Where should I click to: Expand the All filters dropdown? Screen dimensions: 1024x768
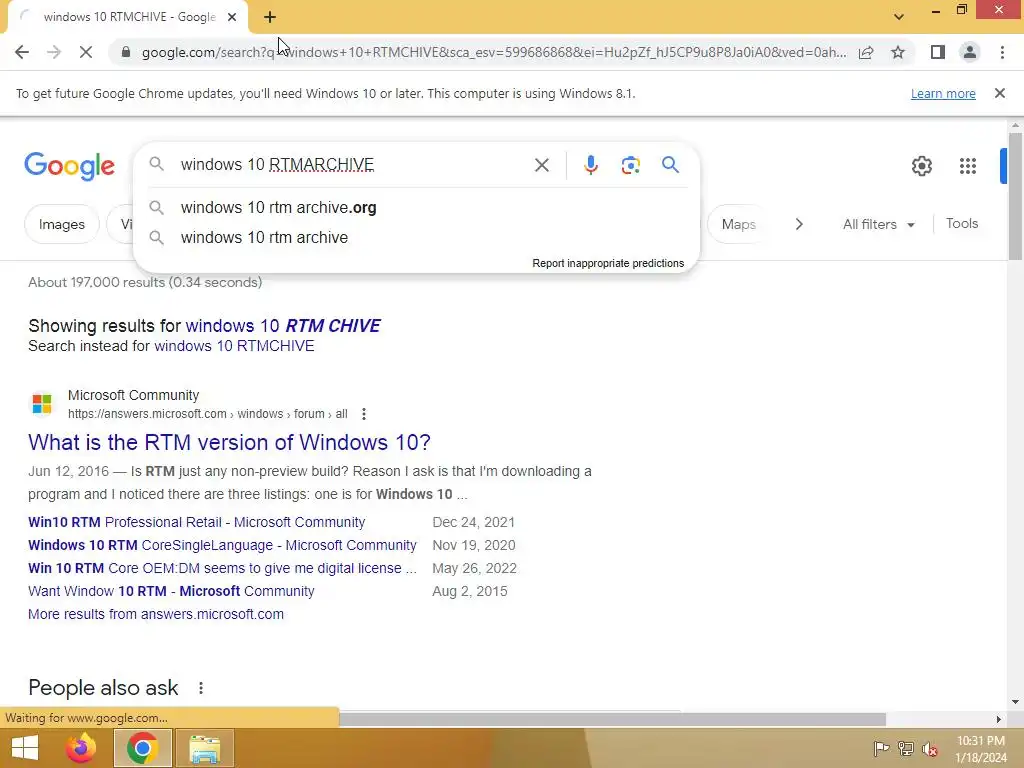[x=878, y=224]
